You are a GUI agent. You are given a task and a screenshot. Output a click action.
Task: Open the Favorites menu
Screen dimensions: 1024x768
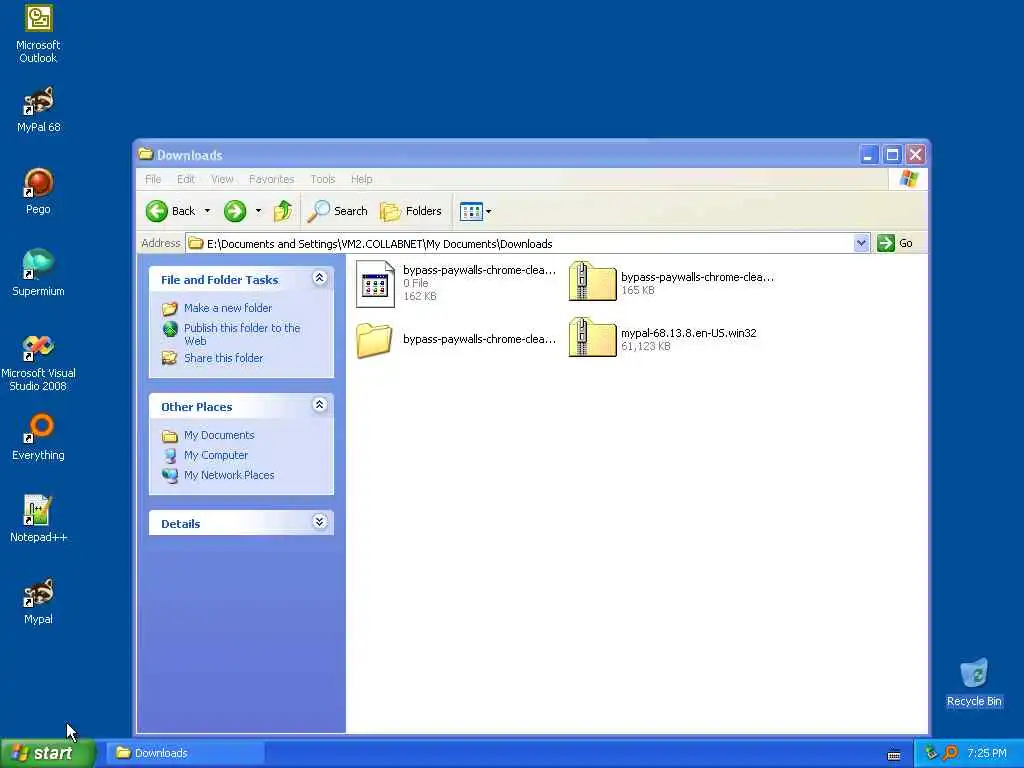(x=271, y=179)
